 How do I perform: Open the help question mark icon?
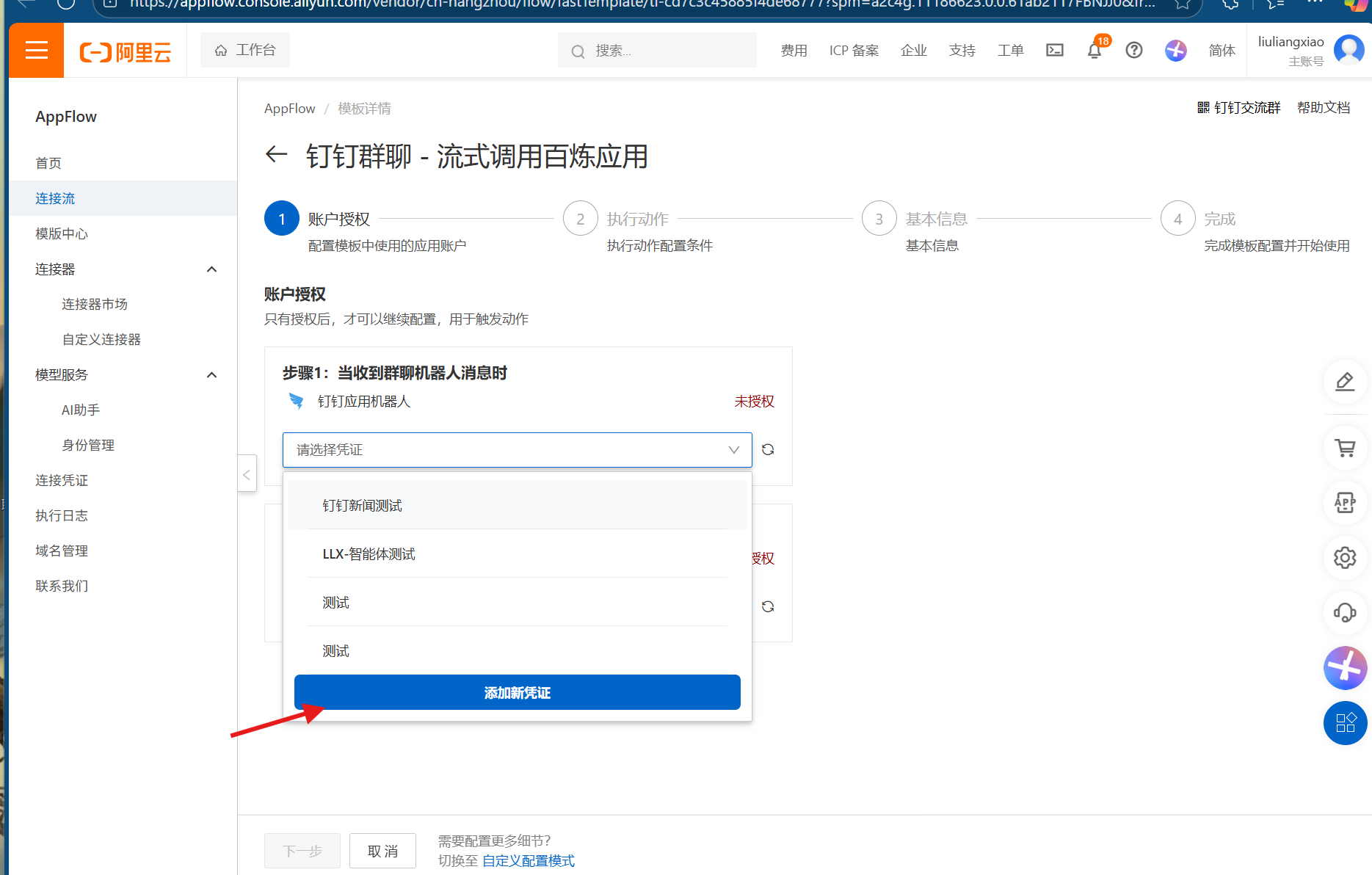(1134, 50)
